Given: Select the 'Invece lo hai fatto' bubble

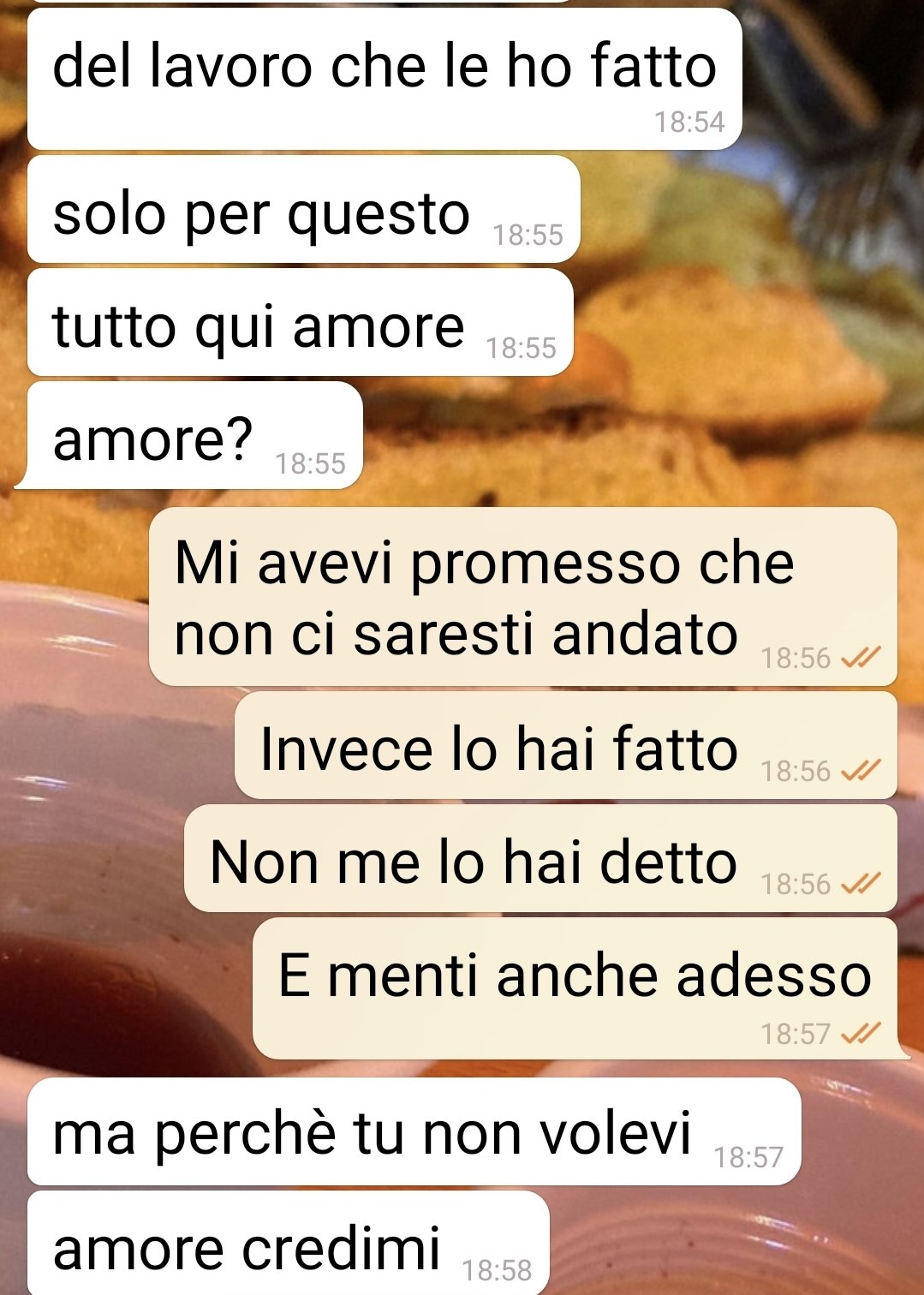Looking at the screenshot, I should coord(566,745).
